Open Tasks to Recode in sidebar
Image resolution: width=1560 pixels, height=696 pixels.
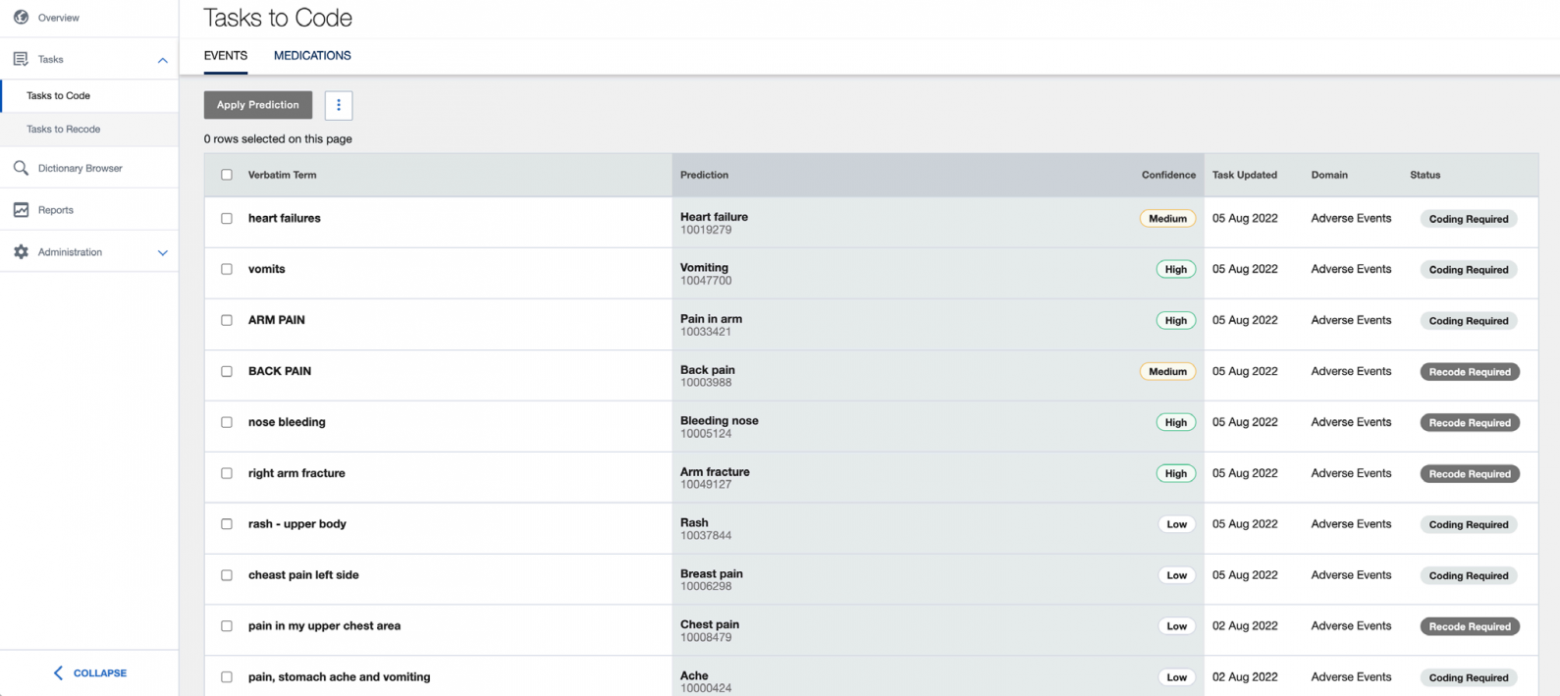(63, 129)
